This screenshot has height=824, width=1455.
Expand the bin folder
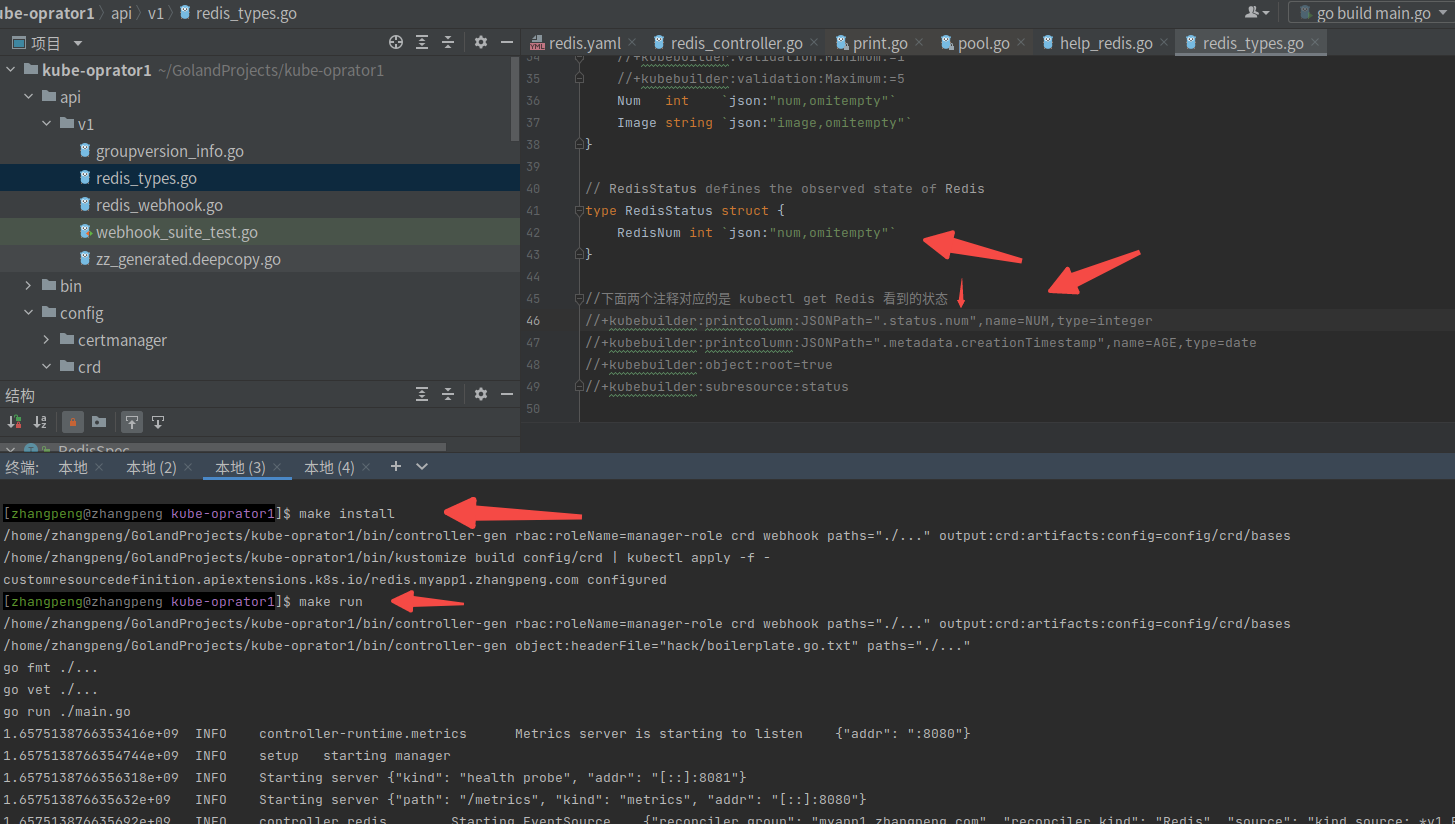29,286
